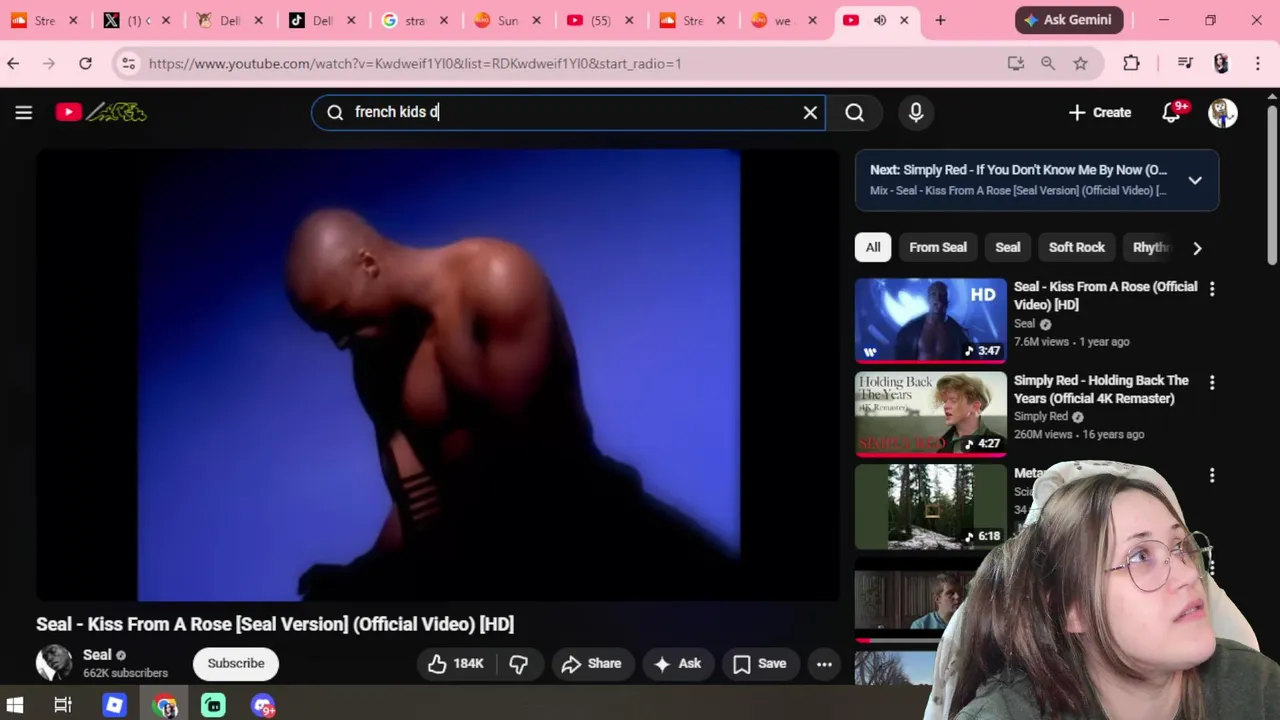Subscribe to the Seal channel
The height and width of the screenshot is (720, 1280).
pyautogui.click(x=236, y=663)
